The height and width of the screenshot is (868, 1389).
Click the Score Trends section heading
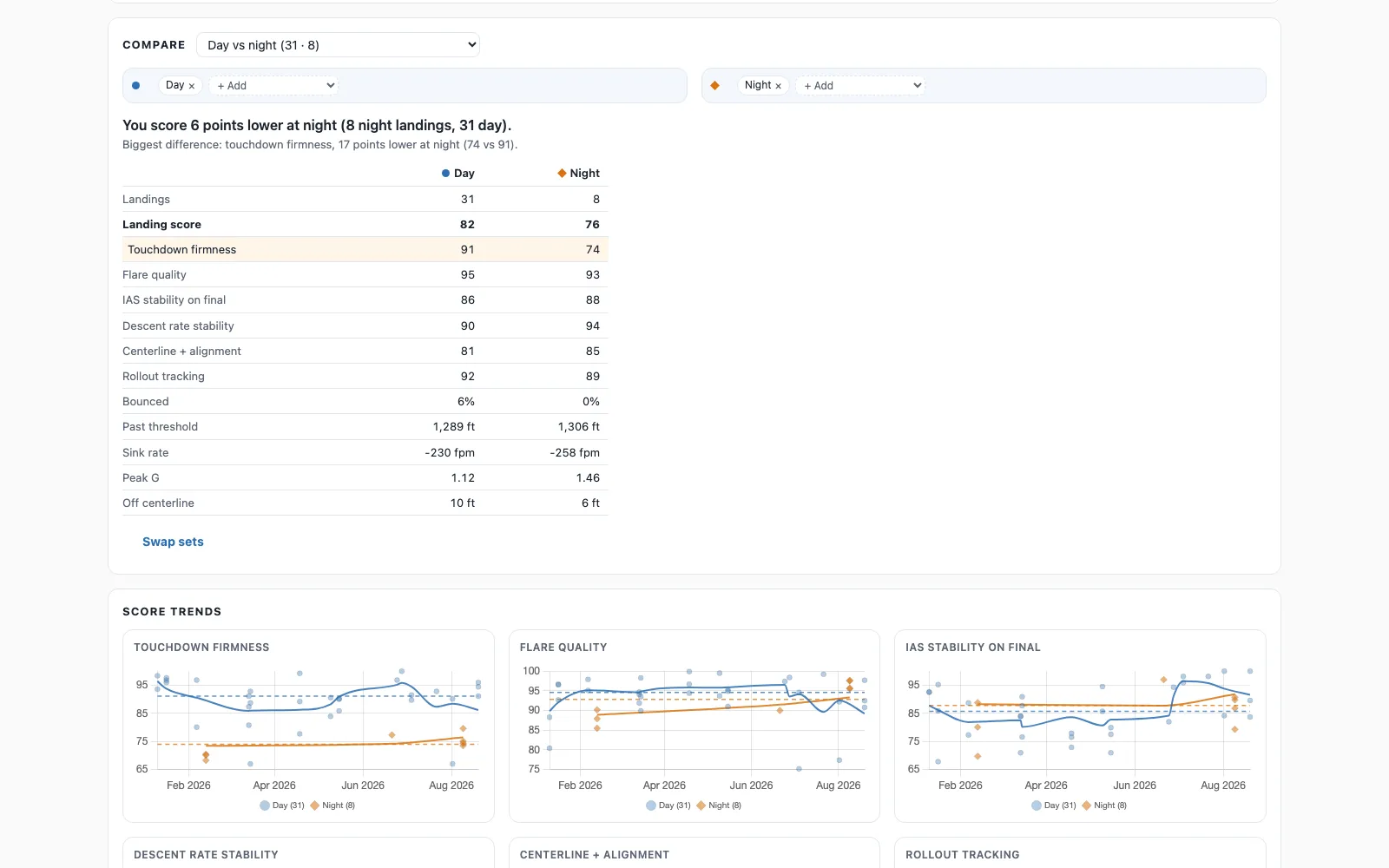(172, 612)
